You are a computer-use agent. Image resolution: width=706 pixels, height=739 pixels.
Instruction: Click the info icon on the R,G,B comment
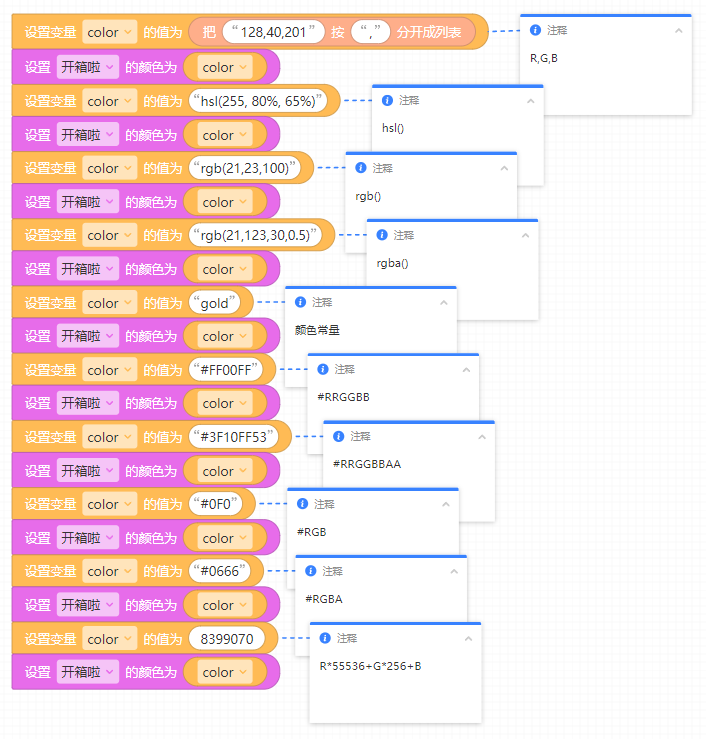tap(536, 30)
